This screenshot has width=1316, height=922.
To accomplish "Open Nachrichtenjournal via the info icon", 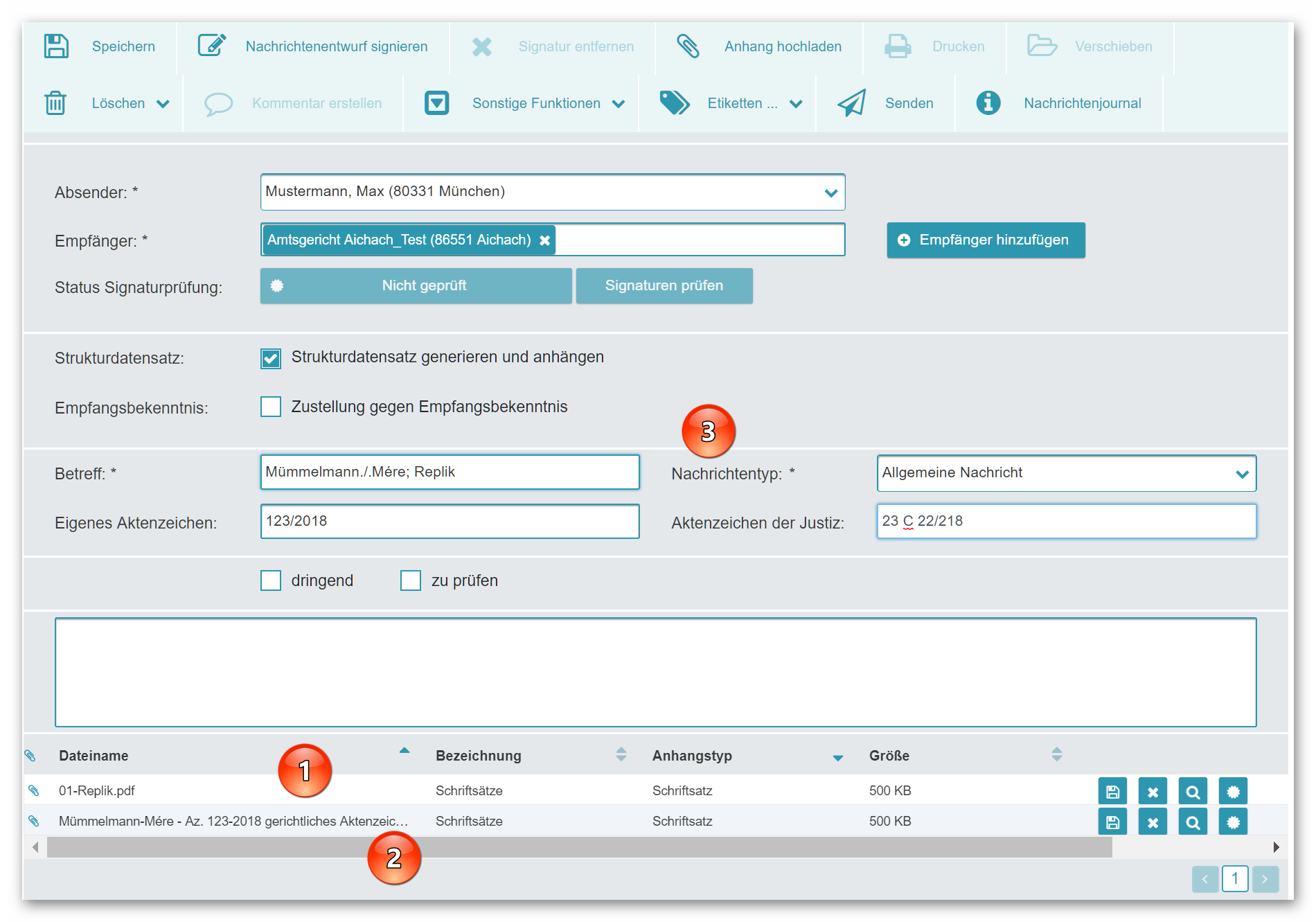I will coord(988,103).
